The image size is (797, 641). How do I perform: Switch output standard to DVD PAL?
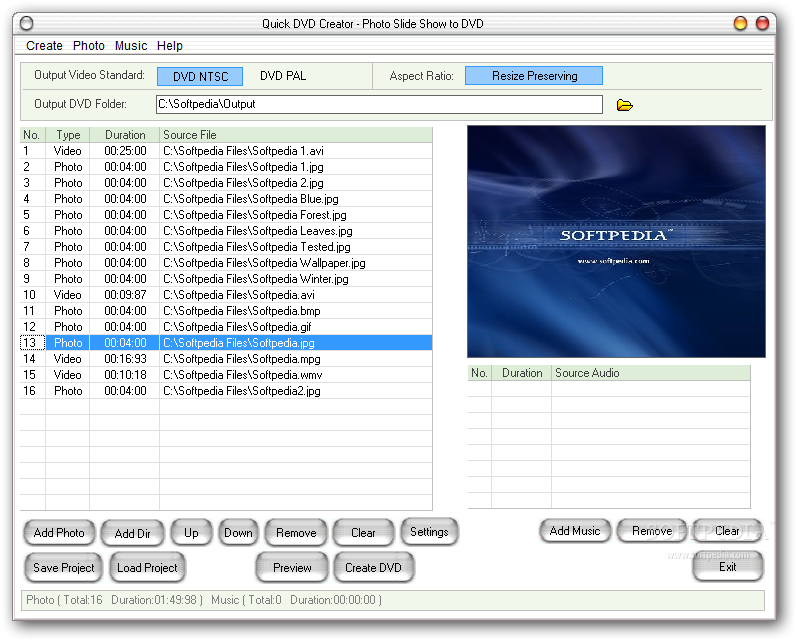tap(283, 76)
